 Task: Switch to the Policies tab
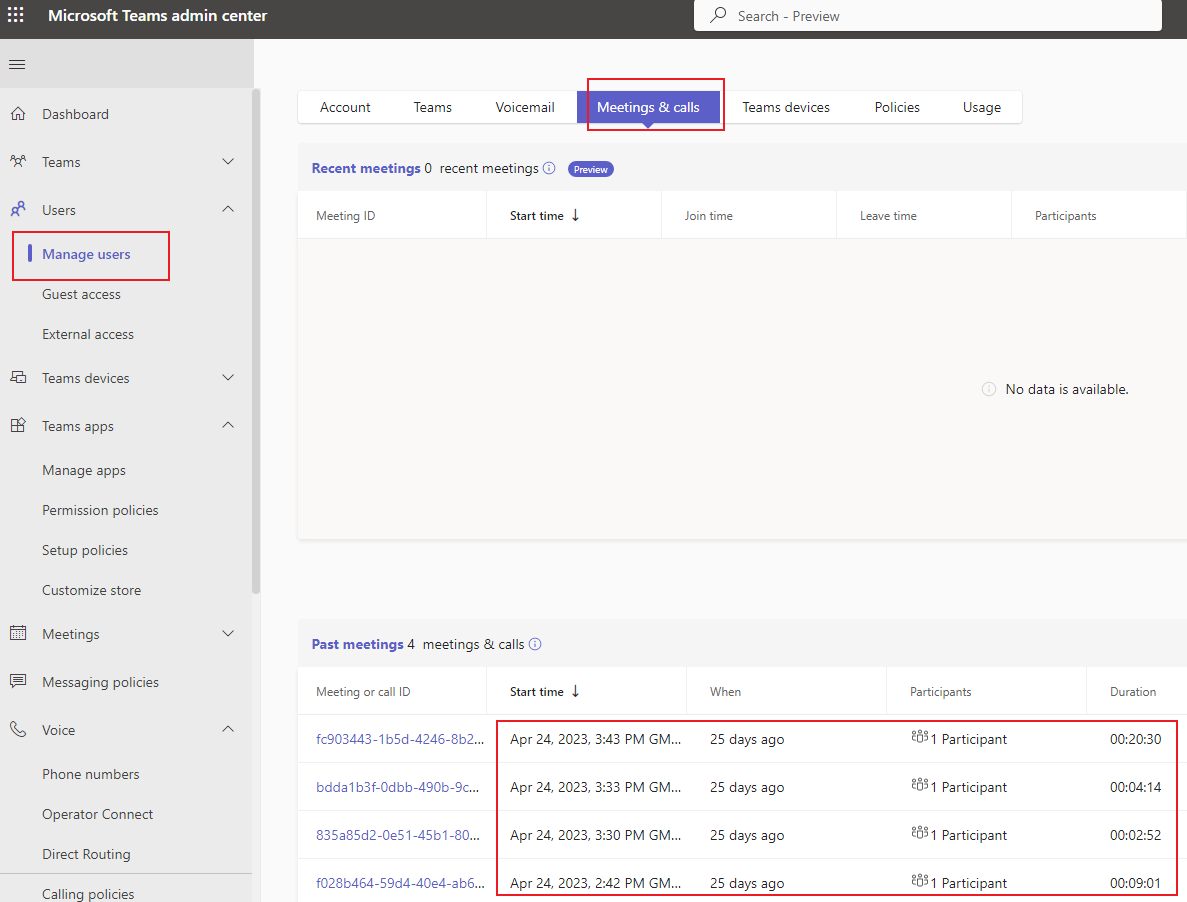click(x=897, y=107)
